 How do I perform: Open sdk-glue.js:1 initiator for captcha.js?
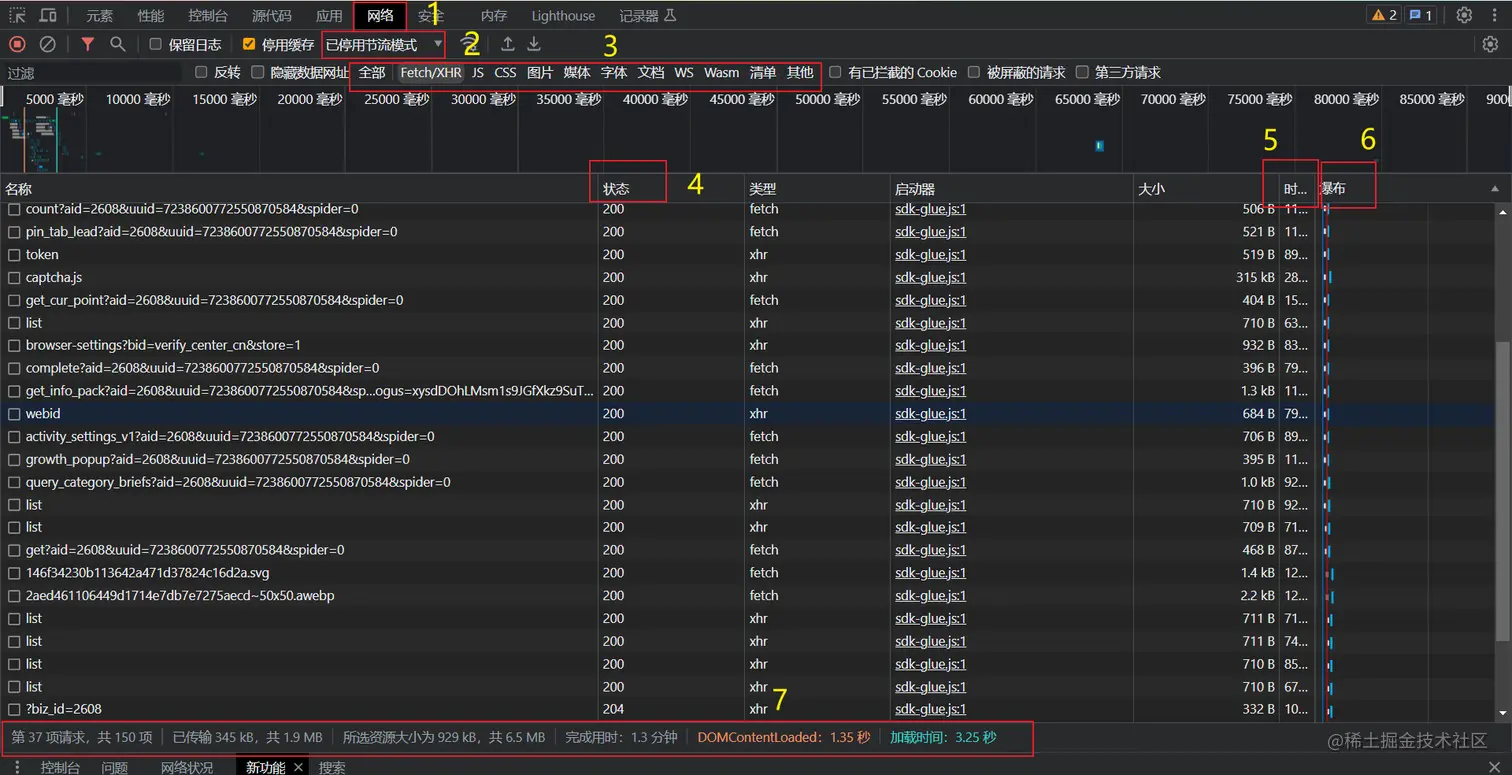(930, 277)
